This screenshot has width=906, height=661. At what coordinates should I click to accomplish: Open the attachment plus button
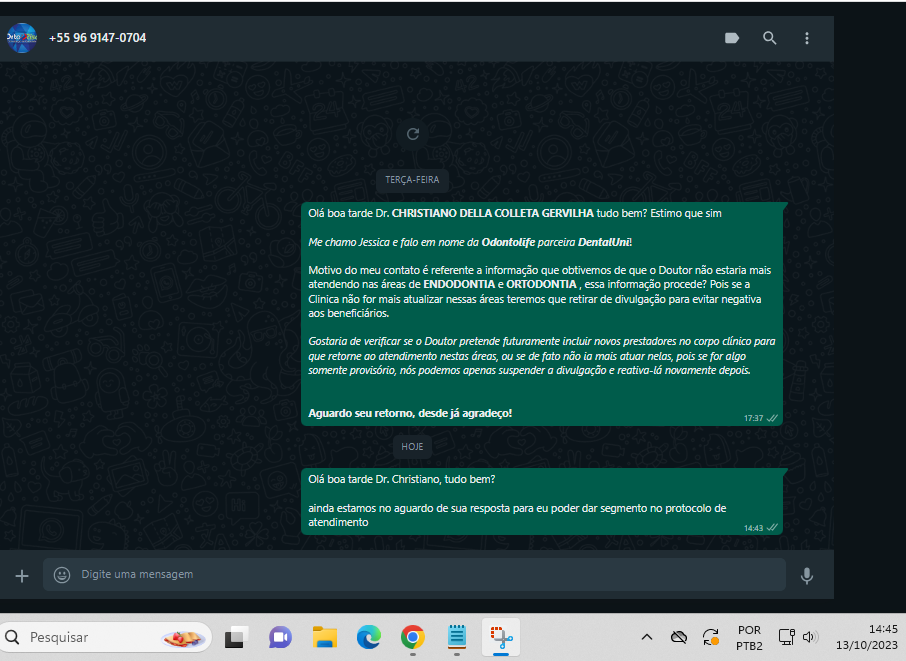coord(22,575)
